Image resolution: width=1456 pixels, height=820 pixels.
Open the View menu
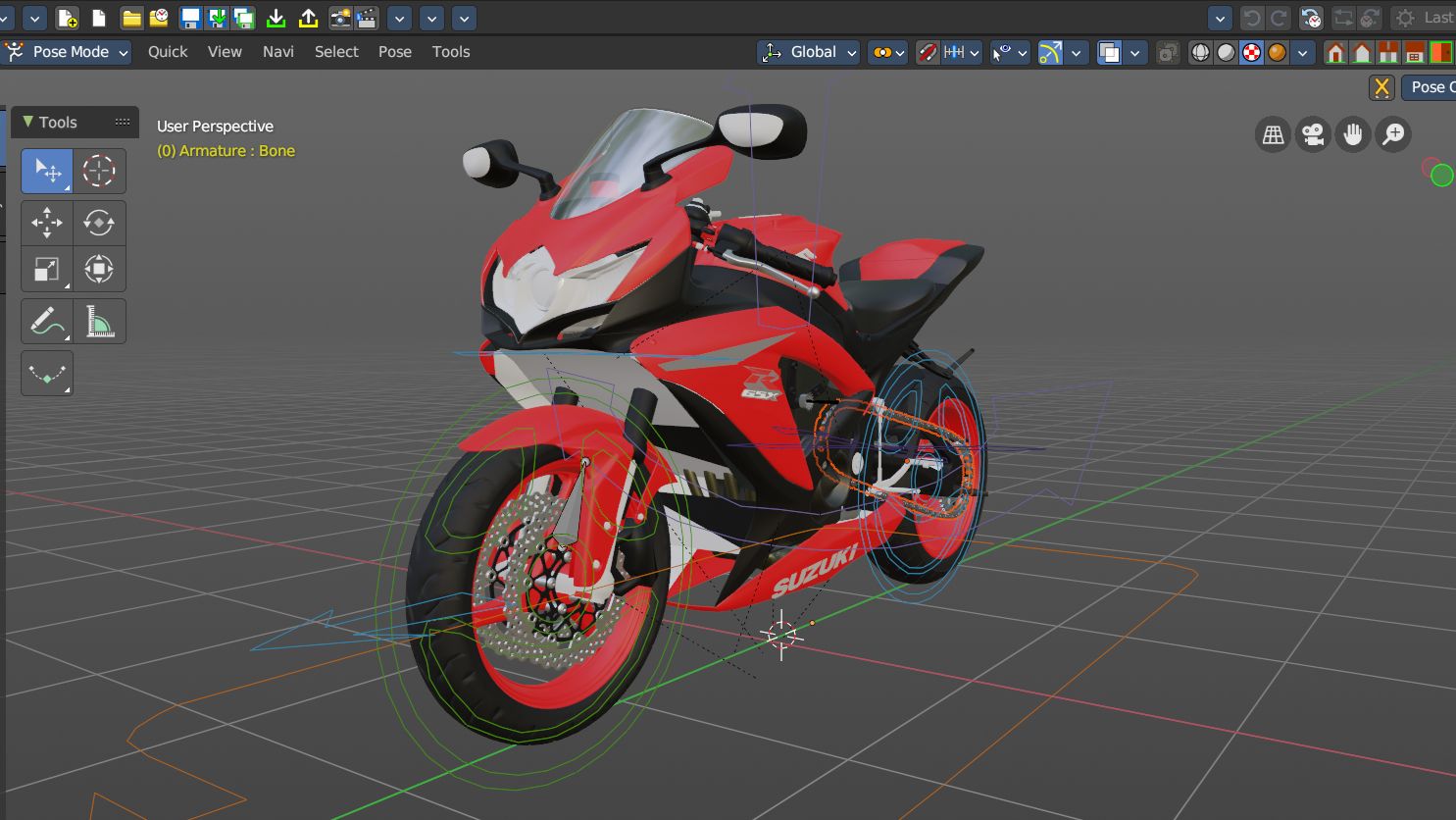225,52
